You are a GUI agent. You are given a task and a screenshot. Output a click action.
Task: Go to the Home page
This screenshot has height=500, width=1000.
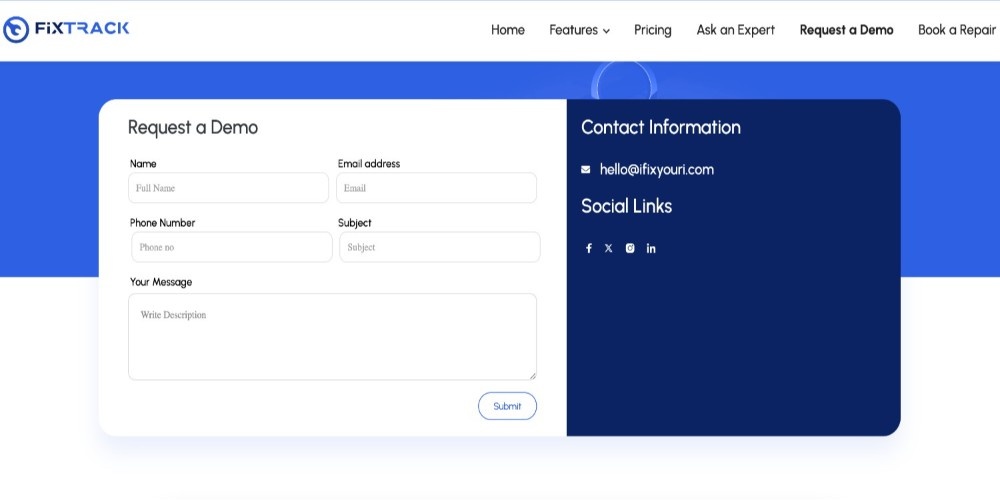coord(508,30)
